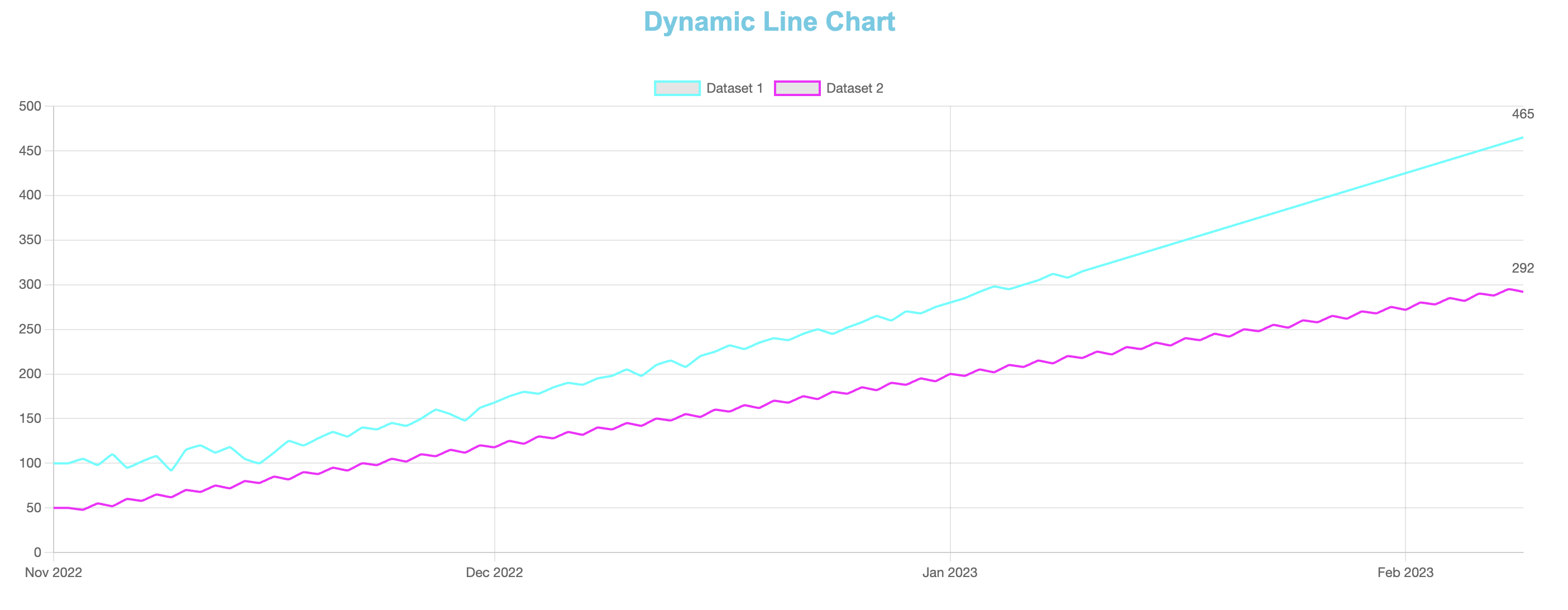1568x610 pixels.
Task: Click magenta line's last point at 292
Action: coord(1522,292)
